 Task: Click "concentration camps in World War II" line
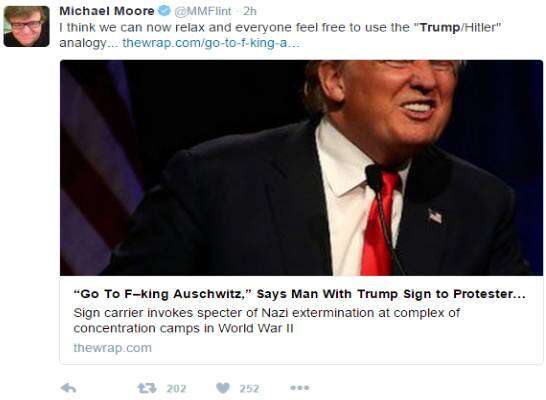(184, 328)
